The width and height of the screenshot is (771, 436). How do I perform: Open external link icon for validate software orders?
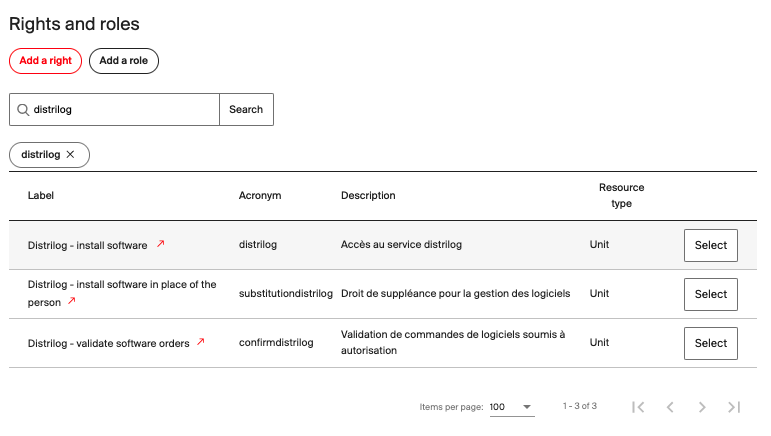(201, 342)
